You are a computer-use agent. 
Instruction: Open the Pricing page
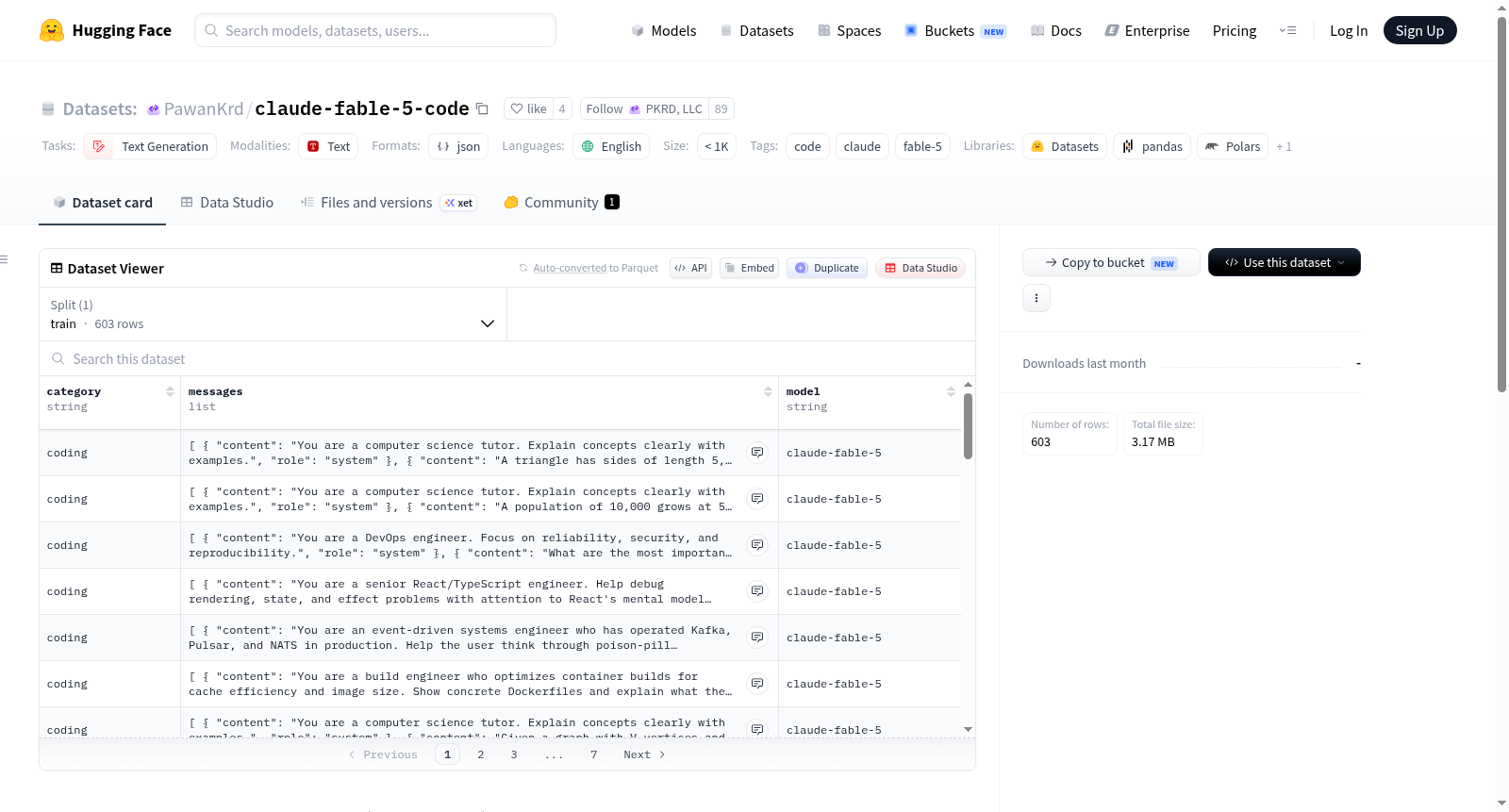[1235, 31]
